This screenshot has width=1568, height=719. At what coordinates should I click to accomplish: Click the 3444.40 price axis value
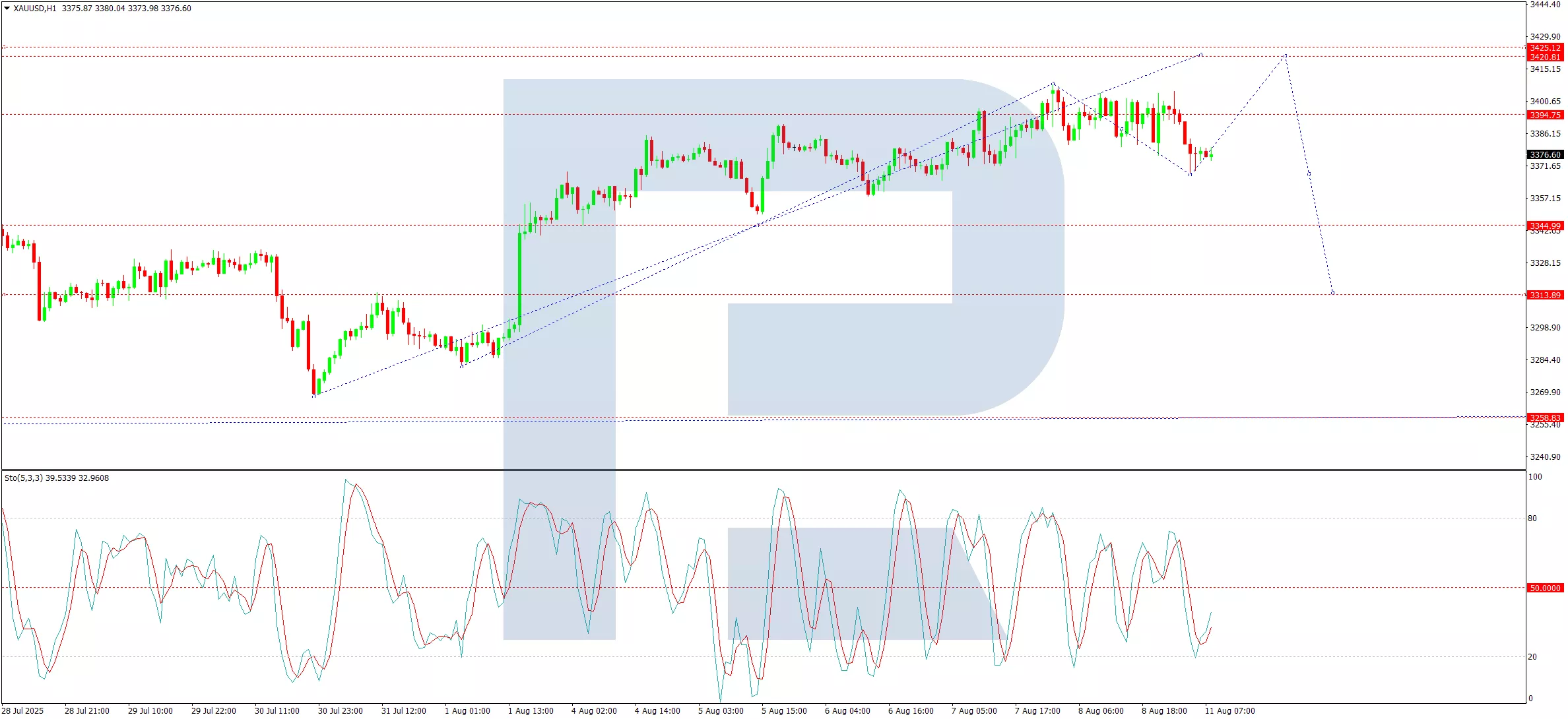point(1545,5)
